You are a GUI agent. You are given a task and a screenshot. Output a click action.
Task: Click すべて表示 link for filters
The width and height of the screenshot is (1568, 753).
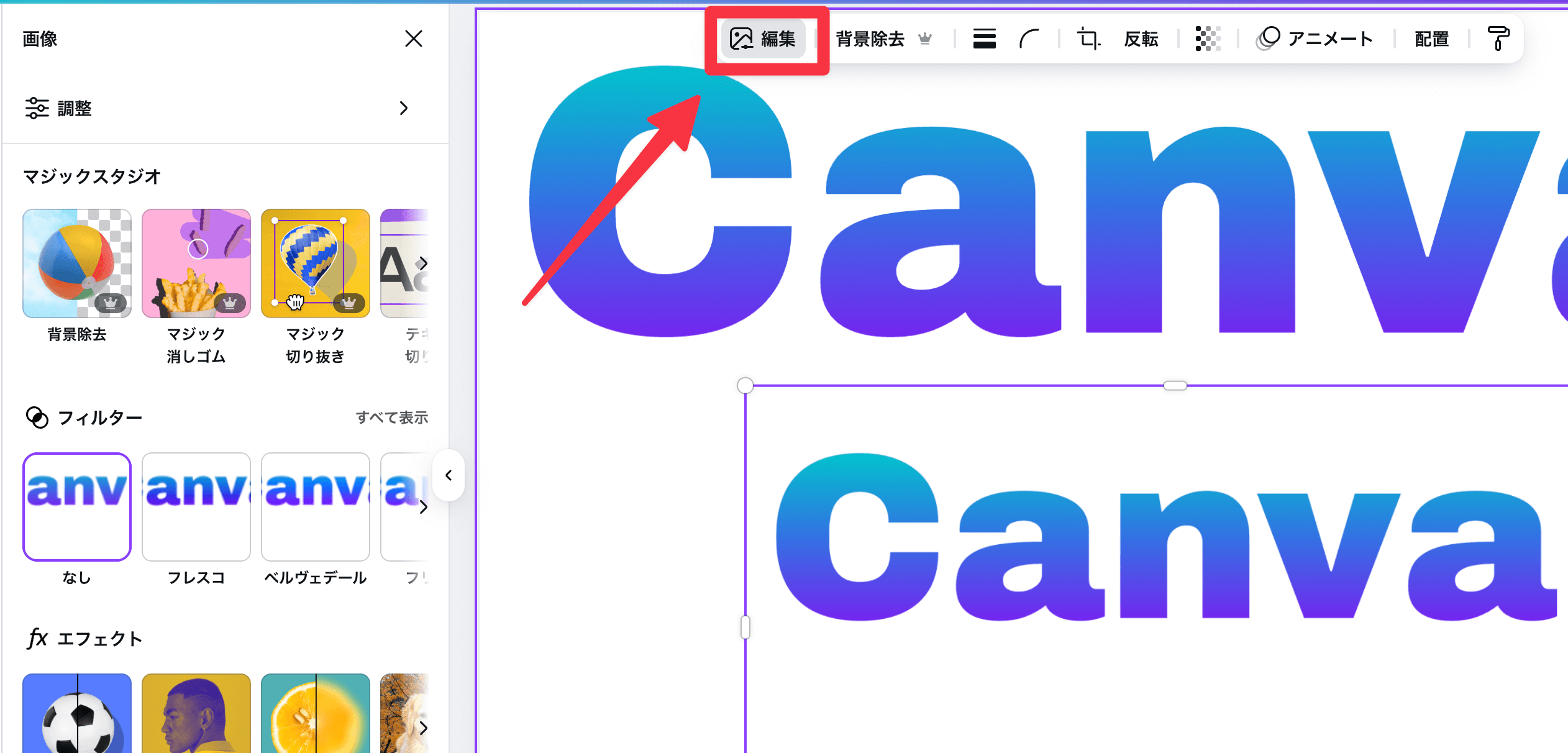click(x=392, y=418)
